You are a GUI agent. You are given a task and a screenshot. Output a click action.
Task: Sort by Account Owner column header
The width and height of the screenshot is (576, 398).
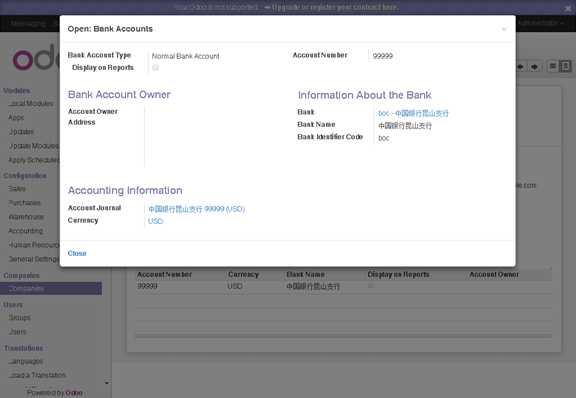pyautogui.click(x=494, y=275)
